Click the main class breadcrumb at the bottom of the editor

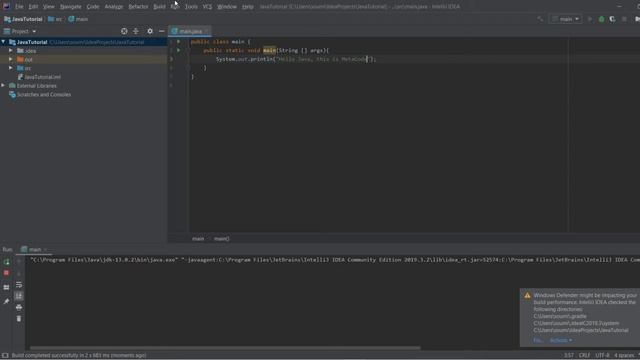[x=198, y=238]
